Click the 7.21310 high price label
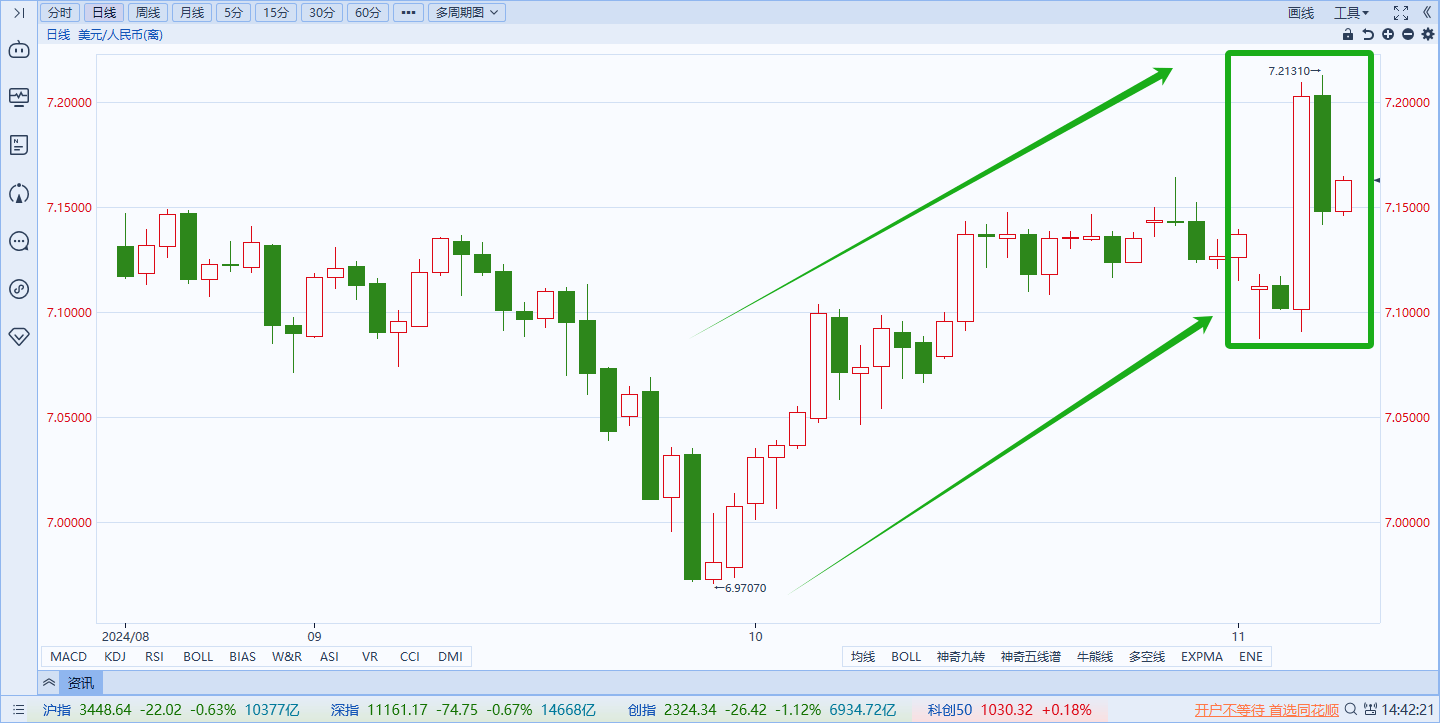Viewport: 1440px width, 723px height. pos(1289,71)
